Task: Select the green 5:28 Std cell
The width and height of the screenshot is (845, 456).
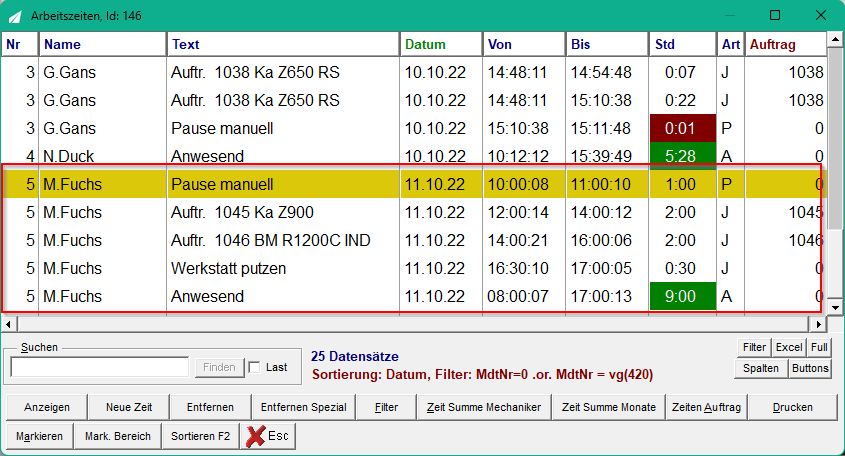Action: tap(683, 156)
